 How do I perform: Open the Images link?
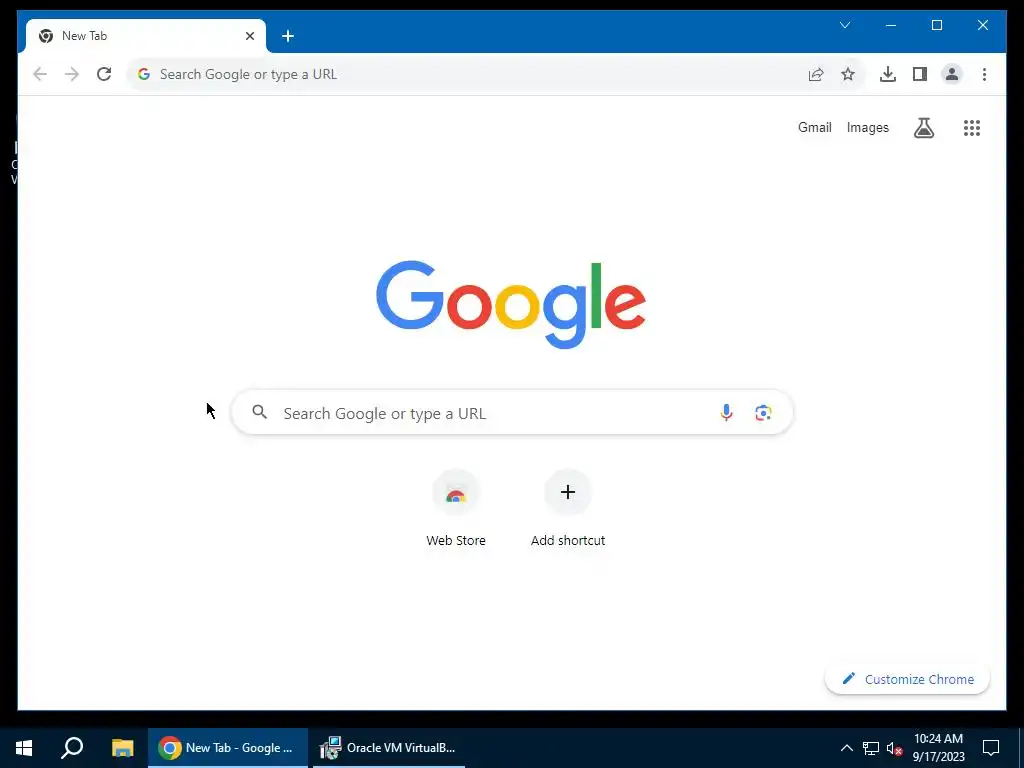[867, 127]
